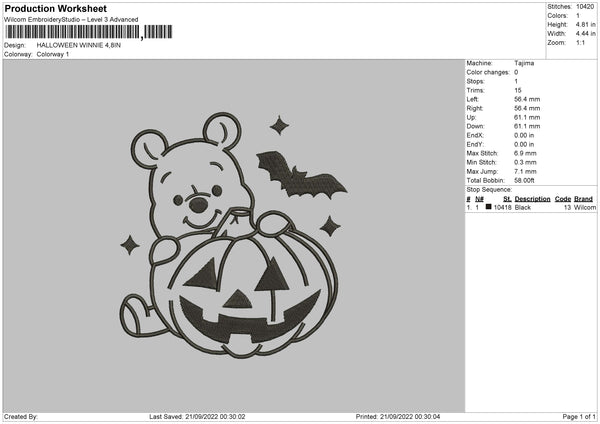
Task: Select 'Last Saved: 21/09/2022 00:30:02' text
Action: point(197,417)
